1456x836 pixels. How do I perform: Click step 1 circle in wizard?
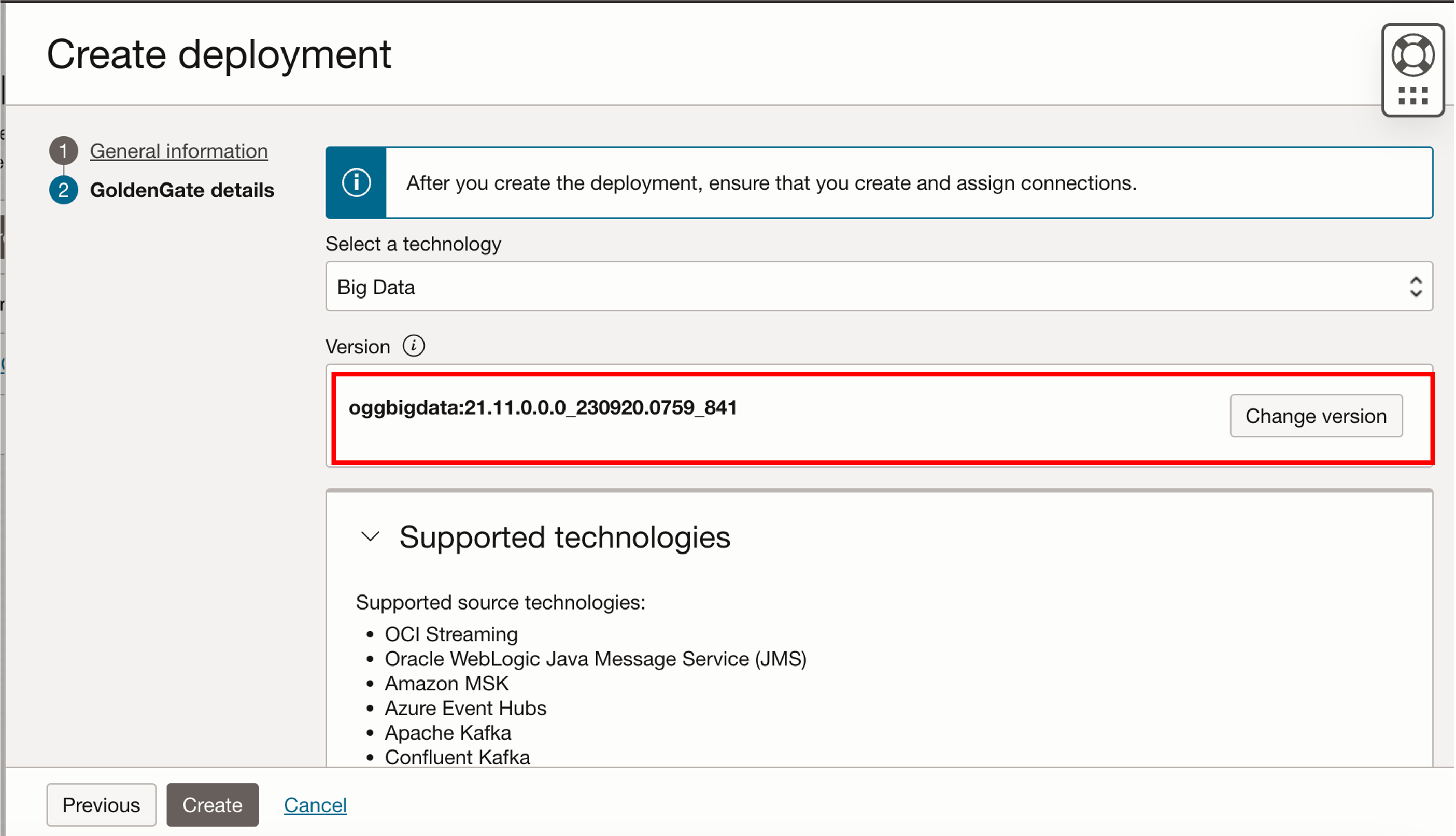[63, 151]
